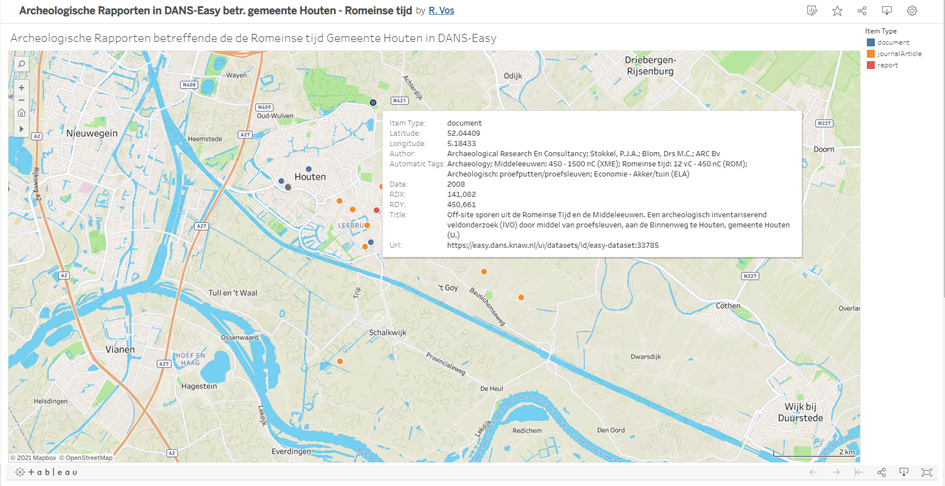The height and width of the screenshot is (486, 945).
Task: Reset map view with home icon
Action: click(x=21, y=113)
